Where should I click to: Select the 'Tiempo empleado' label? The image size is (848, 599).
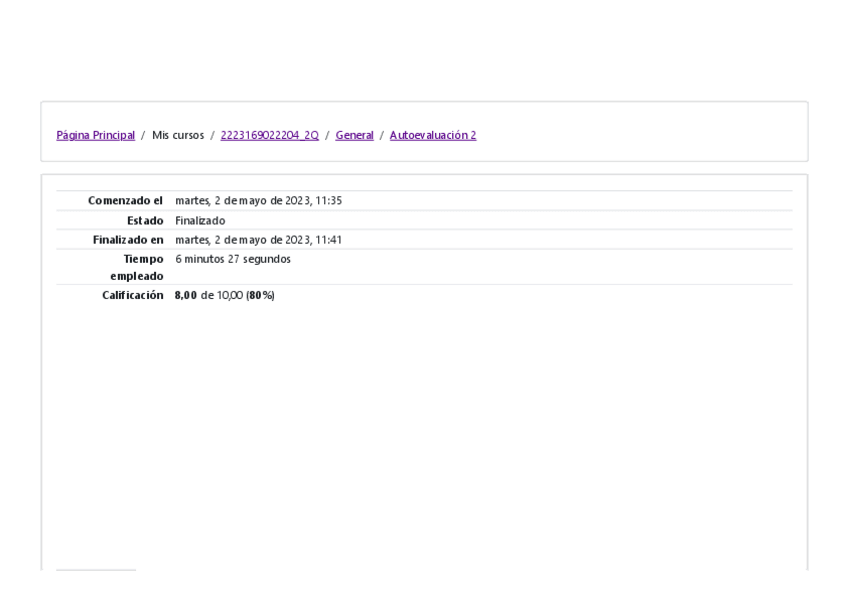(x=137, y=268)
